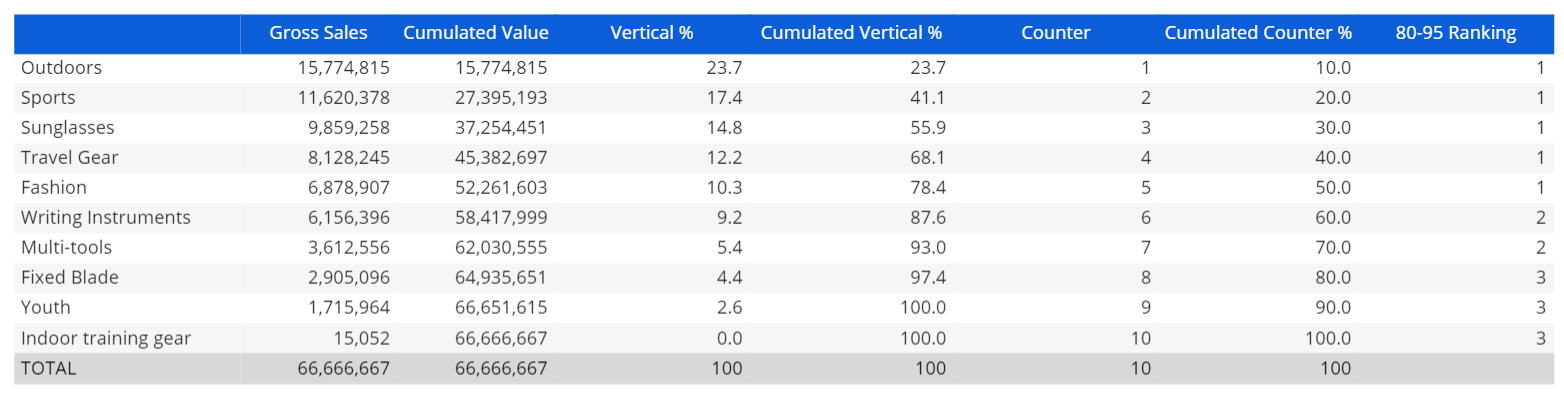Viewport: 1564px width, 394px height.
Task: Select the Cumulated Counter % header
Action: (x=1258, y=33)
